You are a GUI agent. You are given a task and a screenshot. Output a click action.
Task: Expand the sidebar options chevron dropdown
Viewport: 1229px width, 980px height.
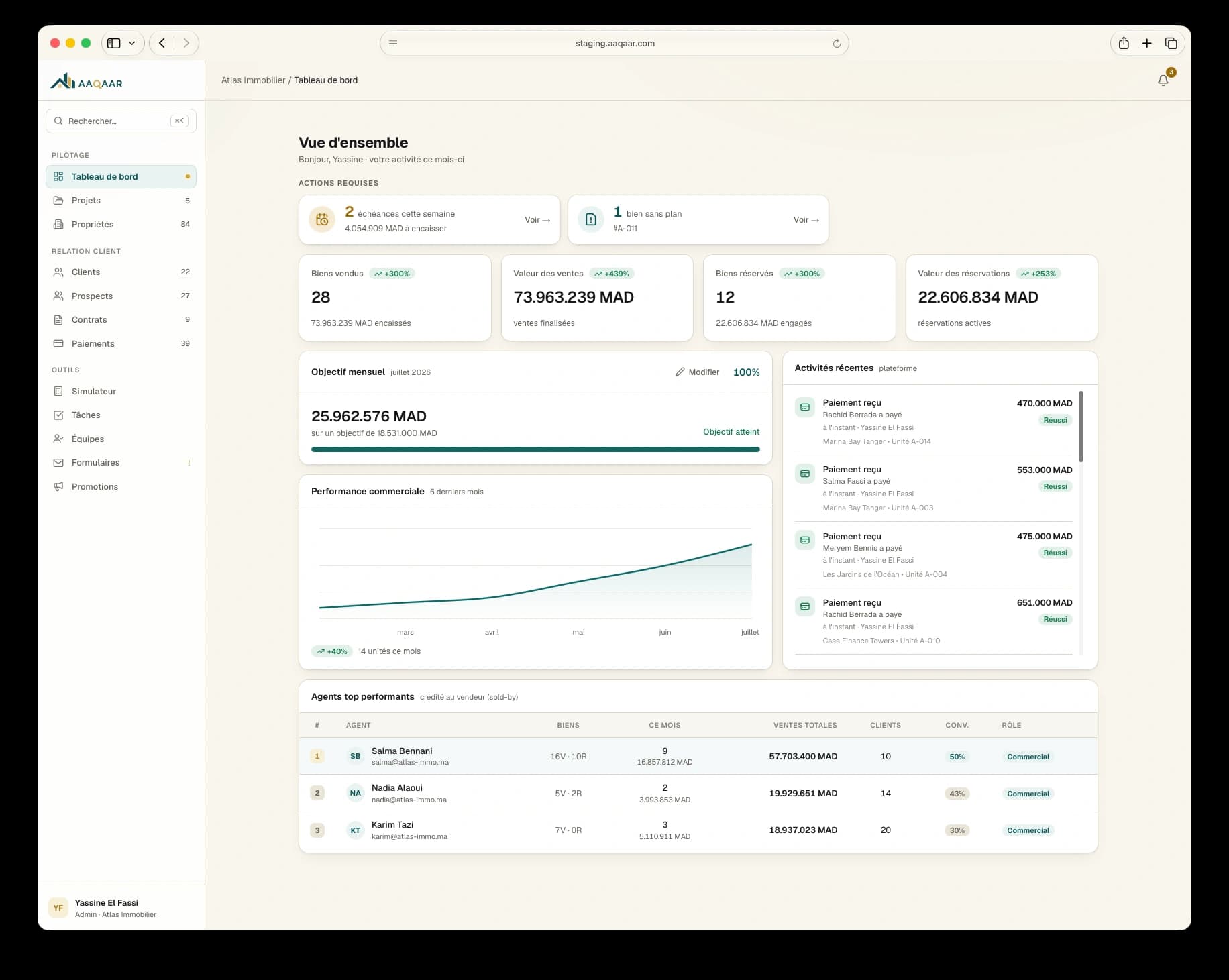(132, 43)
